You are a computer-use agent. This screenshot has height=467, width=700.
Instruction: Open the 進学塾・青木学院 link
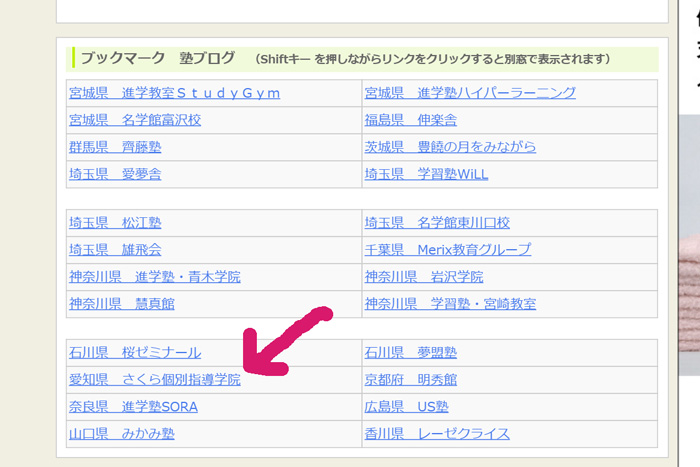pyautogui.click(x=155, y=277)
